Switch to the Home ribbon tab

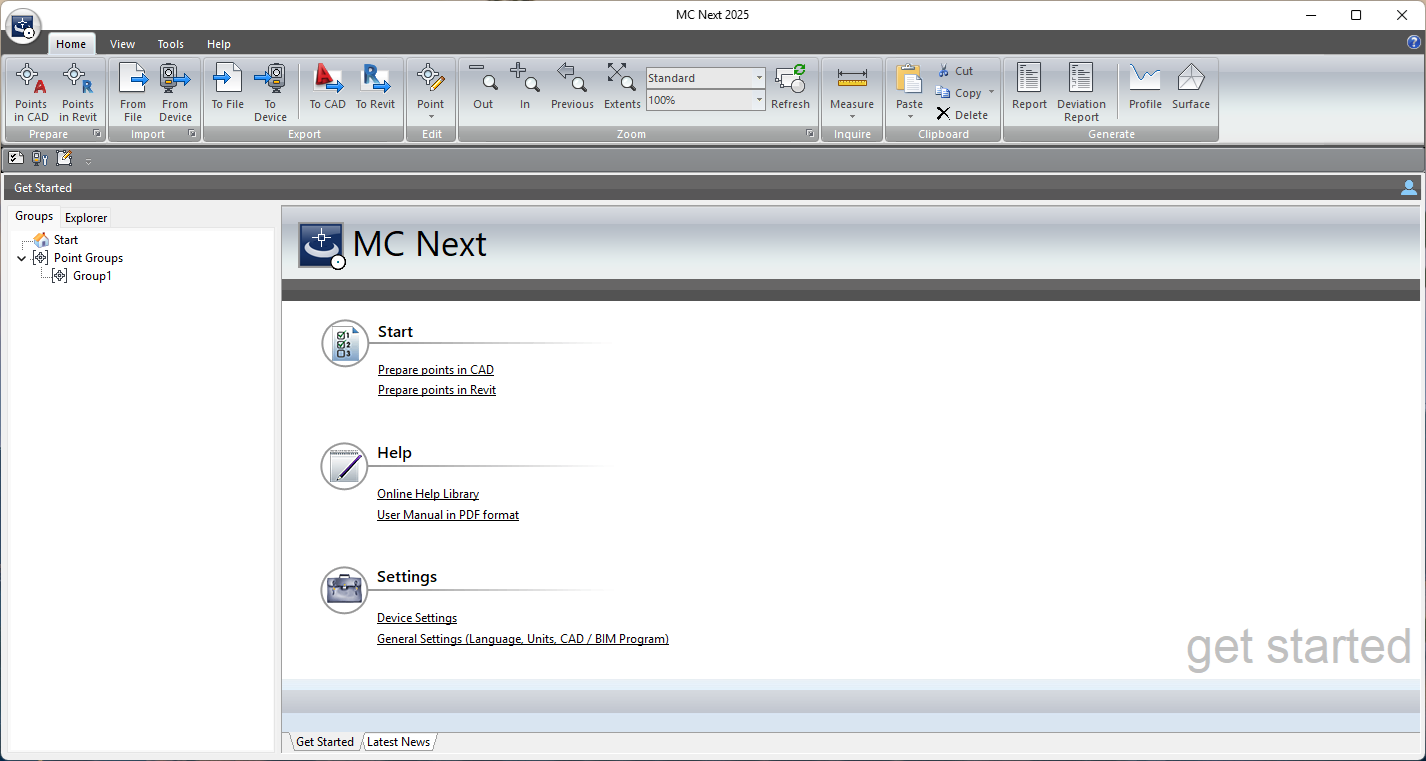tap(71, 44)
